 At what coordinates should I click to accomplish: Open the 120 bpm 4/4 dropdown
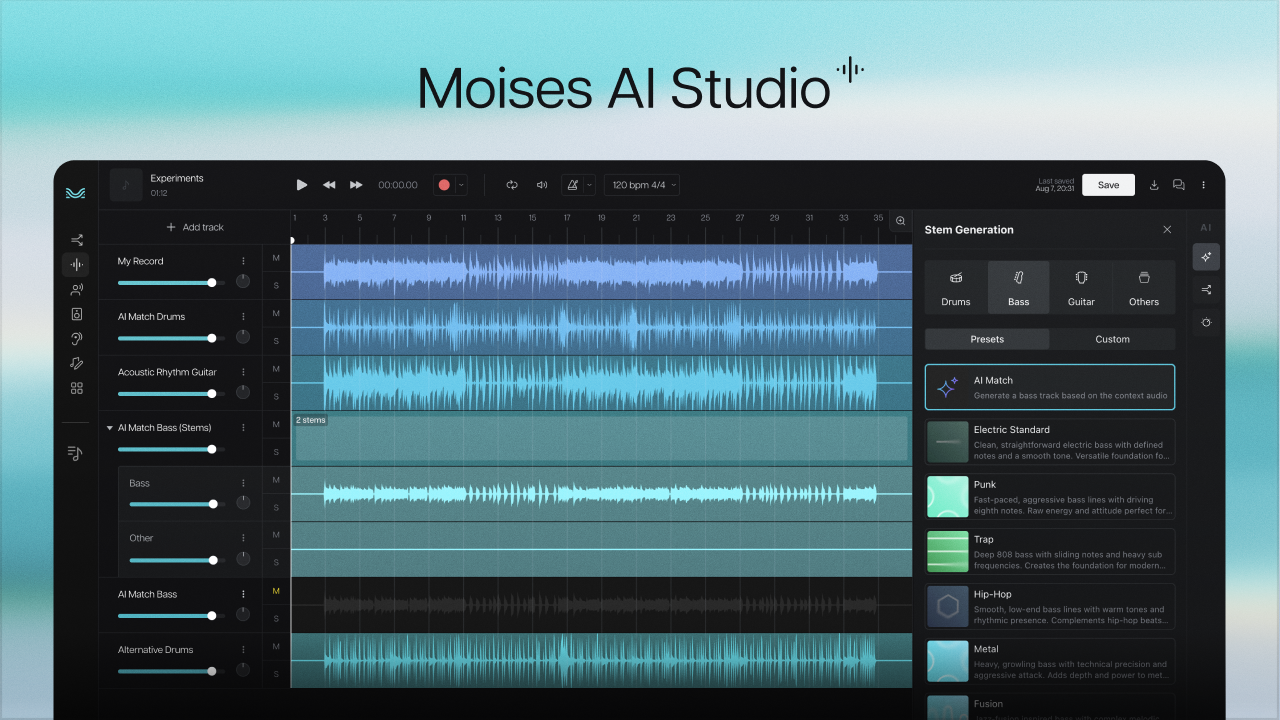click(x=641, y=184)
